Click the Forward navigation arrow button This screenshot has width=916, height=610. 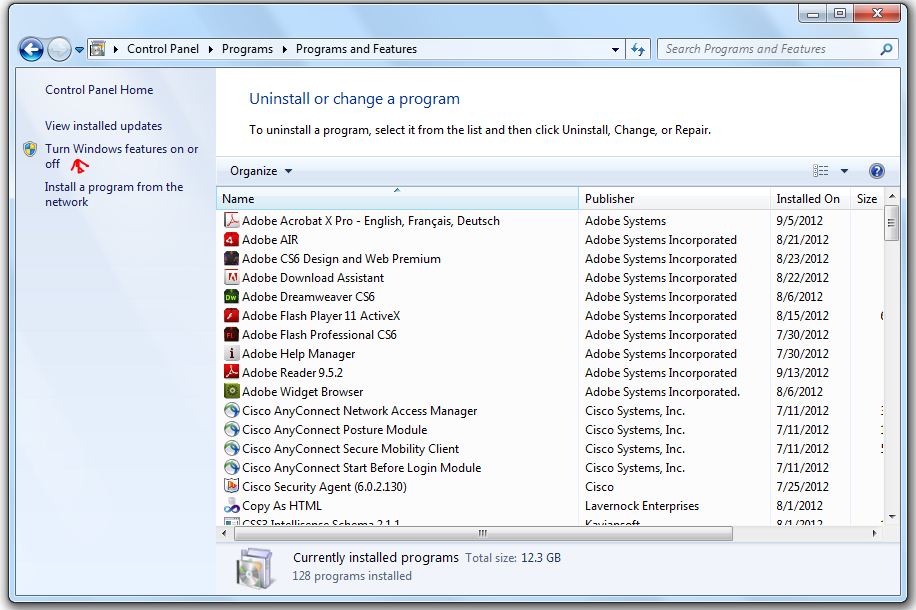59,49
